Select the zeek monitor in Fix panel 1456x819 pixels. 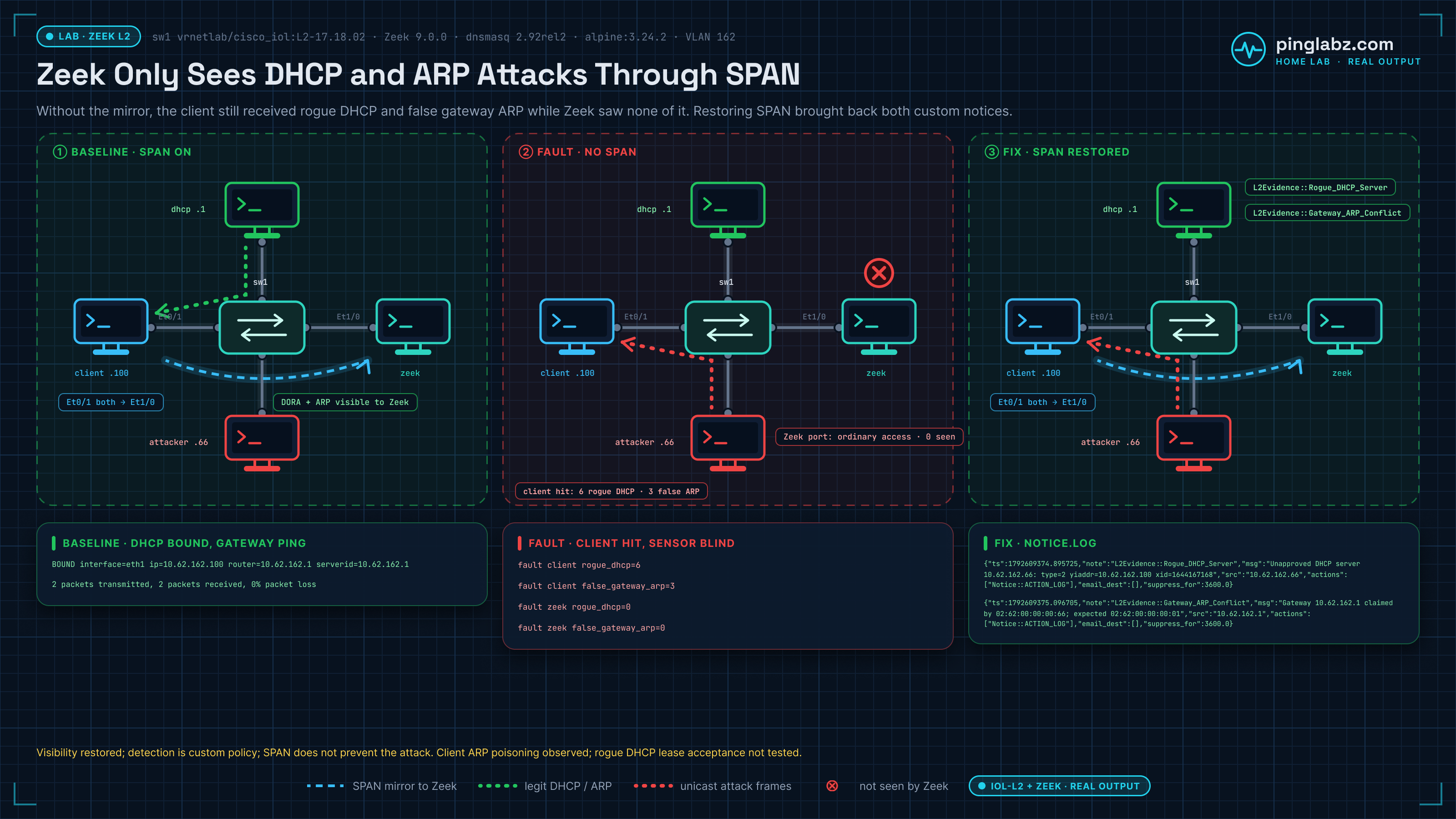click(1345, 326)
